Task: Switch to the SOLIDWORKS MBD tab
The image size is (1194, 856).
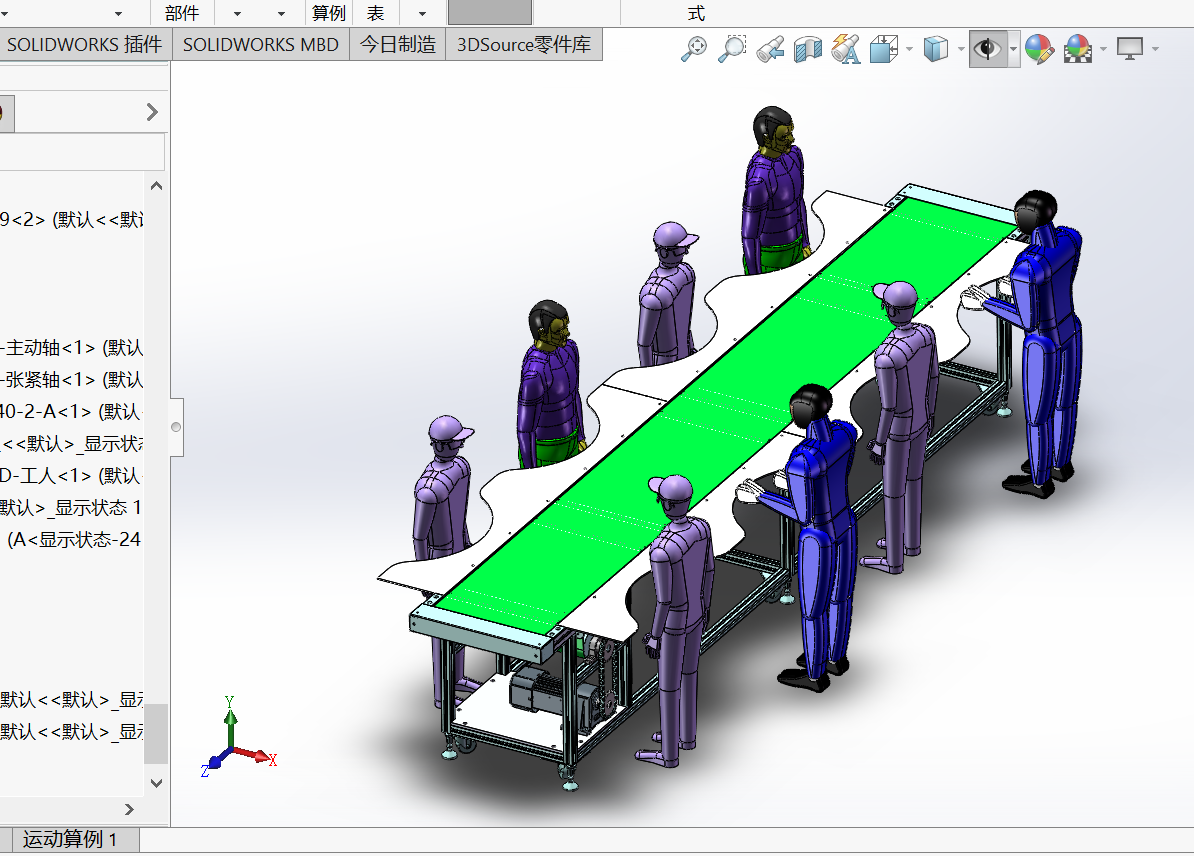Action: coord(260,45)
